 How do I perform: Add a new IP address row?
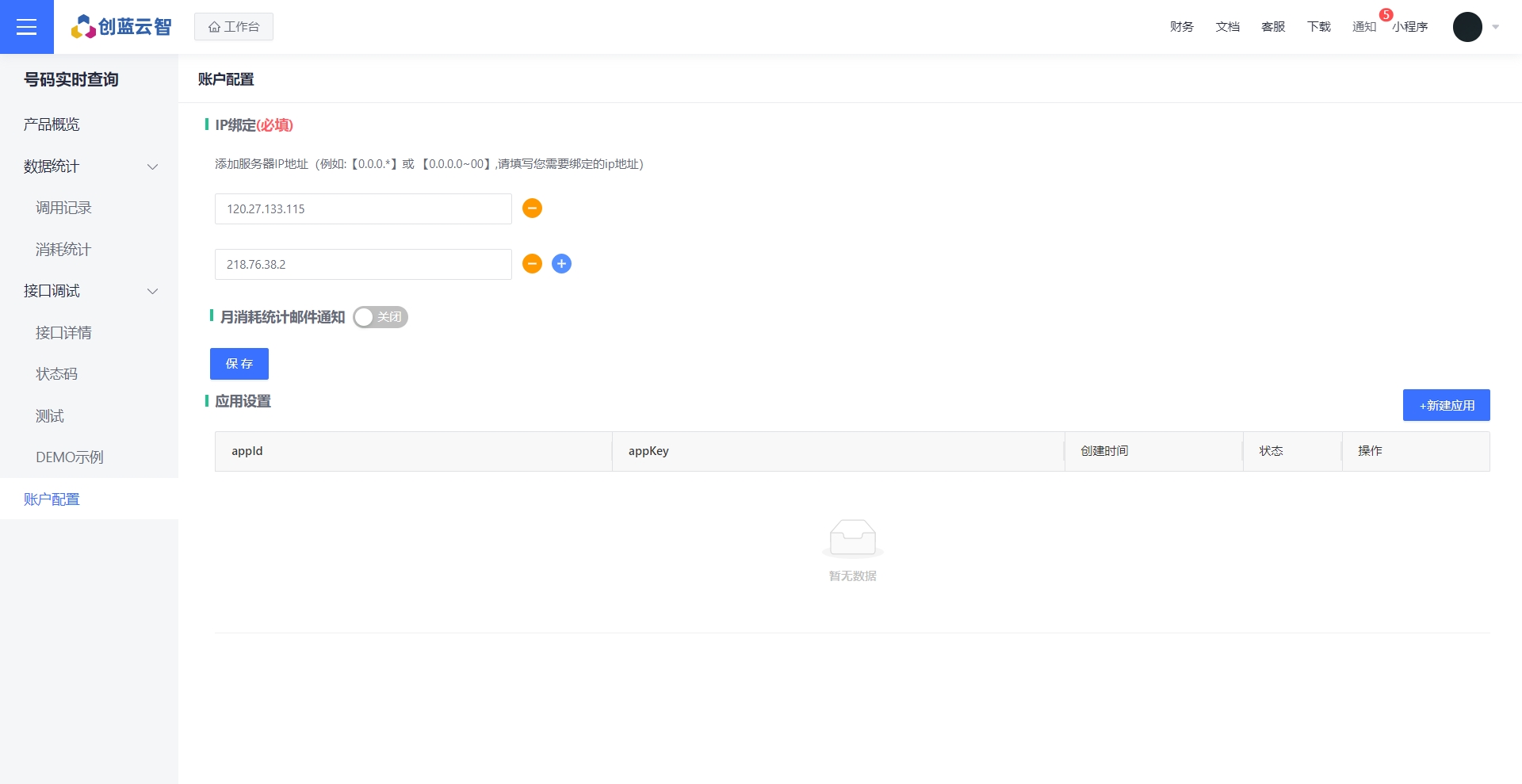click(x=561, y=264)
